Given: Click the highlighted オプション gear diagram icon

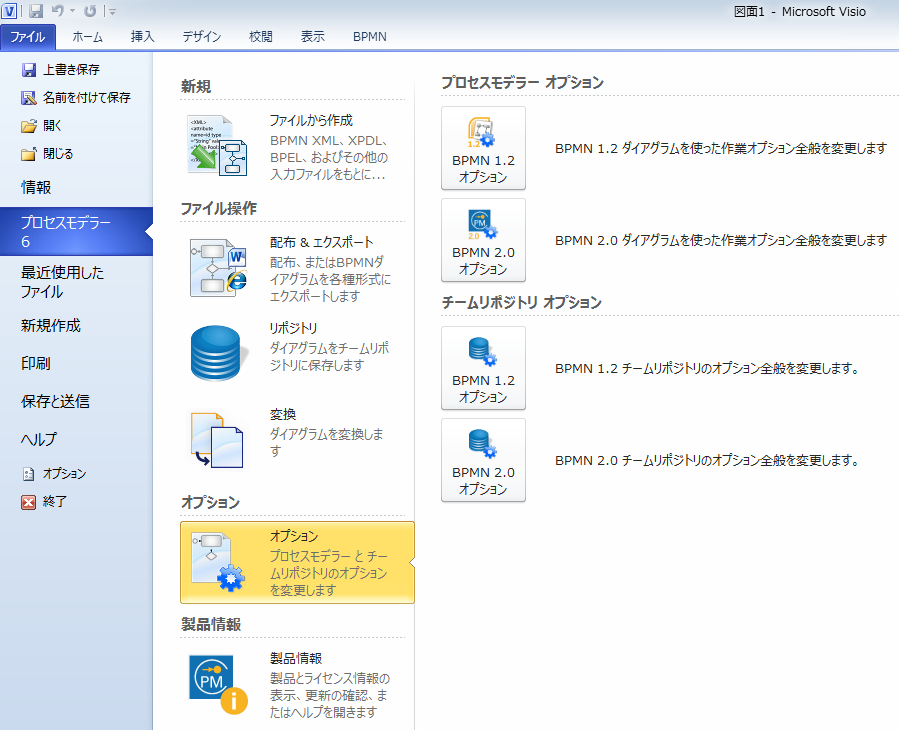Looking at the screenshot, I should [x=218, y=562].
